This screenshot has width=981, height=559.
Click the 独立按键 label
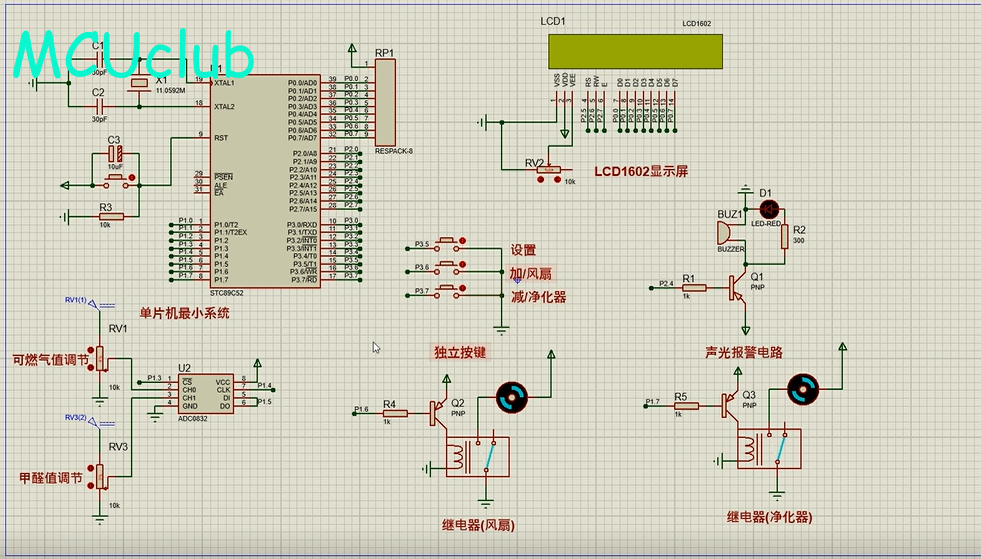(x=460, y=352)
